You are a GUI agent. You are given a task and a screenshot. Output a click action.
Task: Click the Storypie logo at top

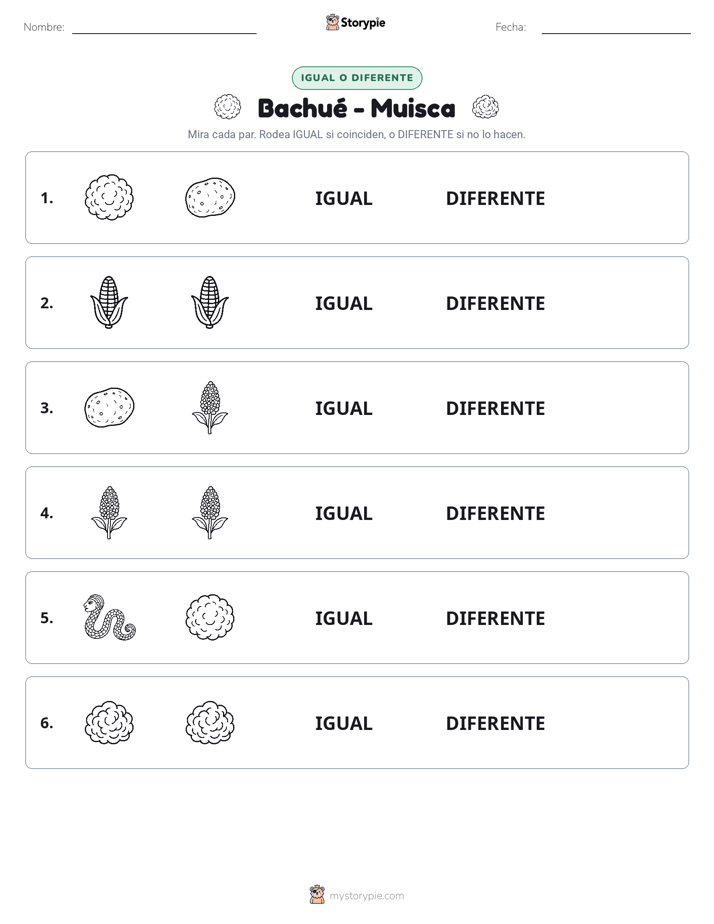click(355, 22)
